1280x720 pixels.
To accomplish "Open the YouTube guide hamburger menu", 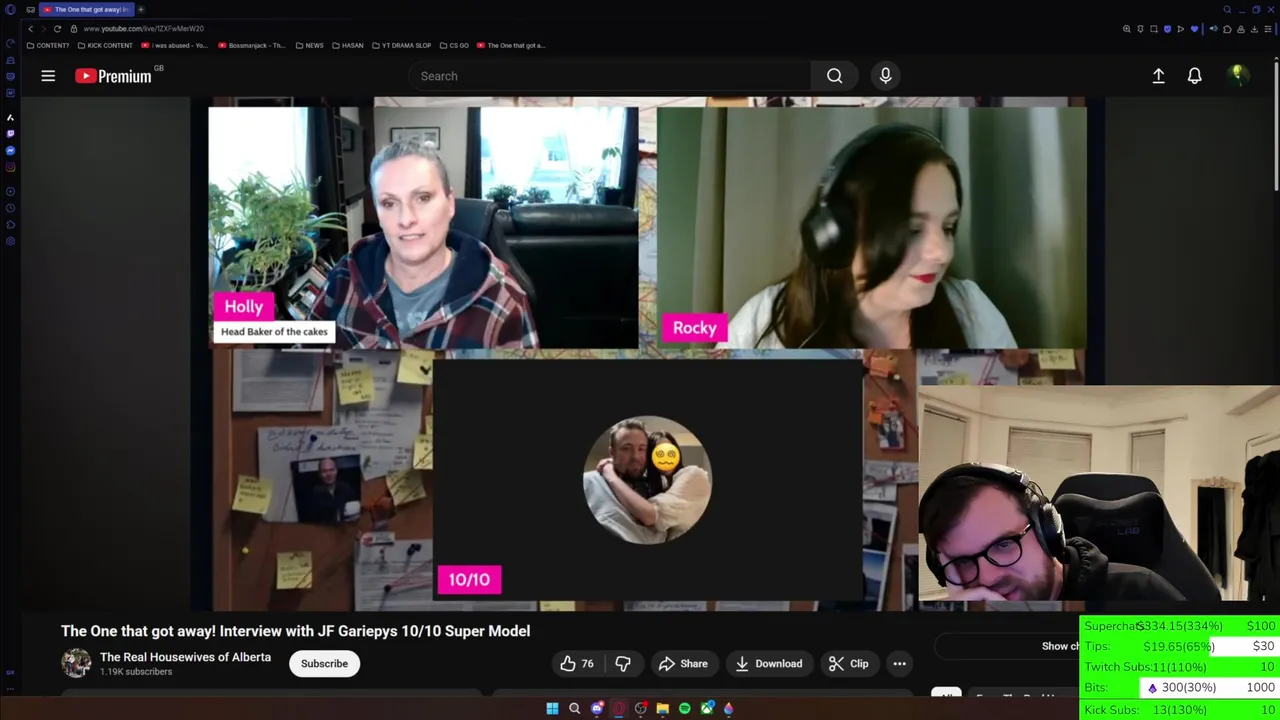I will pos(48,76).
